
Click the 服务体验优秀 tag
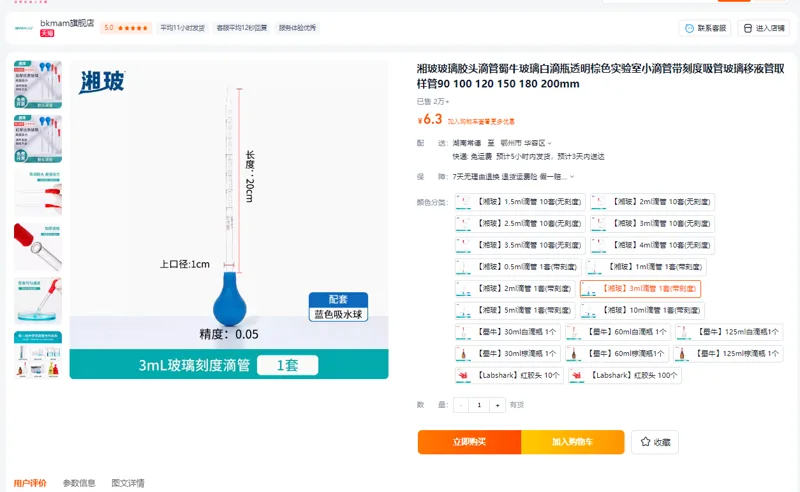[x=297, y=28]
